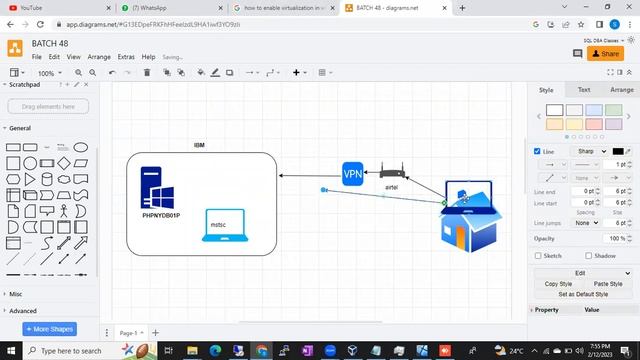Open the Sharp line style dropdown
The image size is (640, 360).
[590, 151]
